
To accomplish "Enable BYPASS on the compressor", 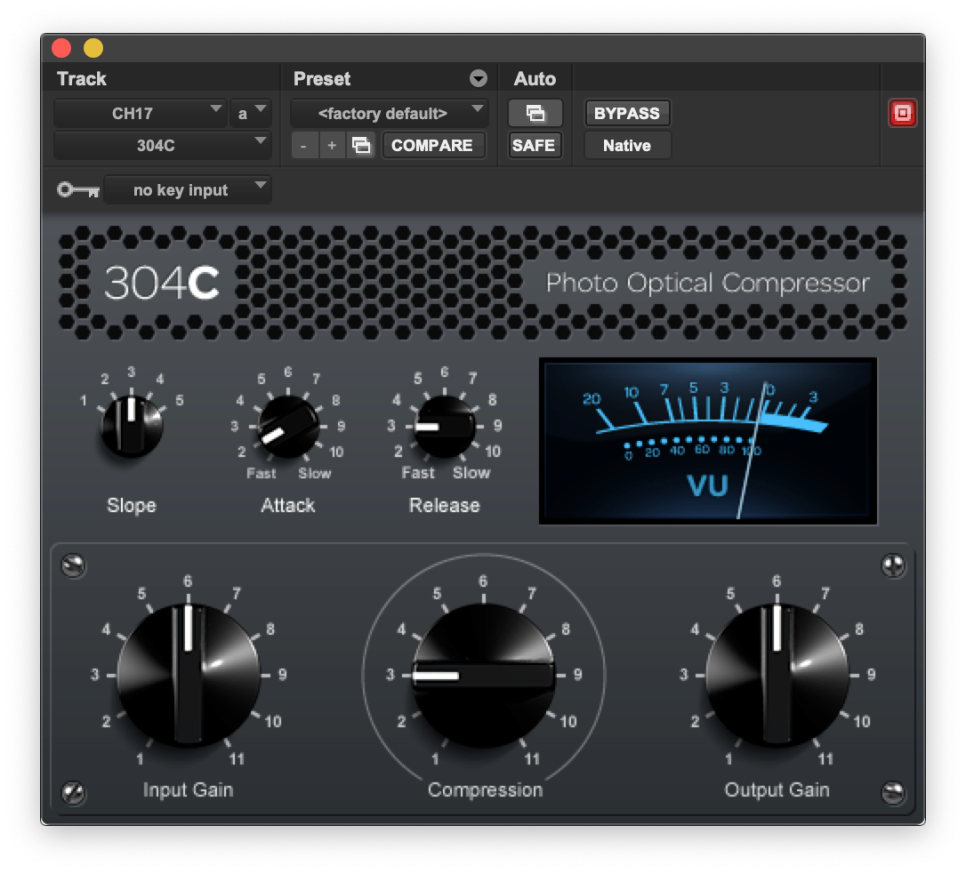I will 627,113.
